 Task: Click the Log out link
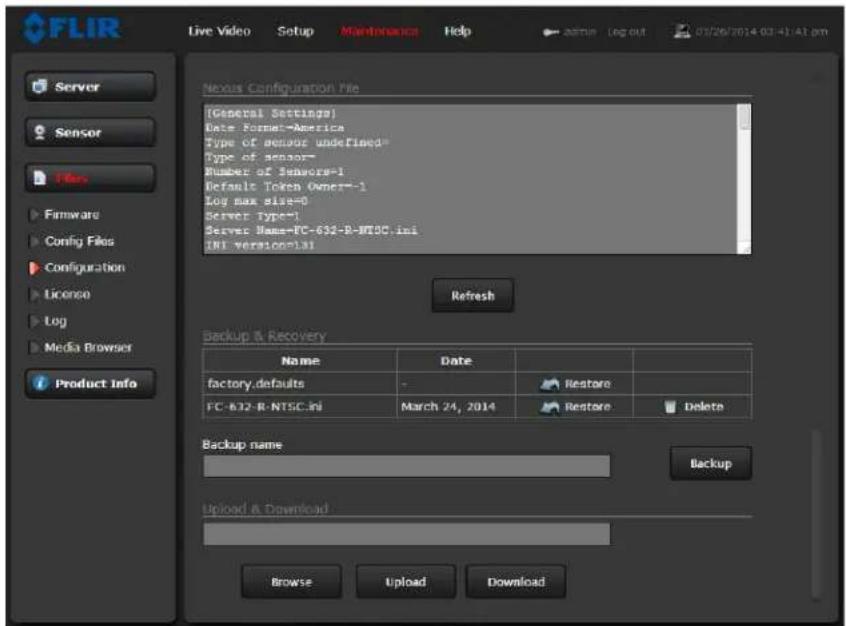tap(626, 32)
